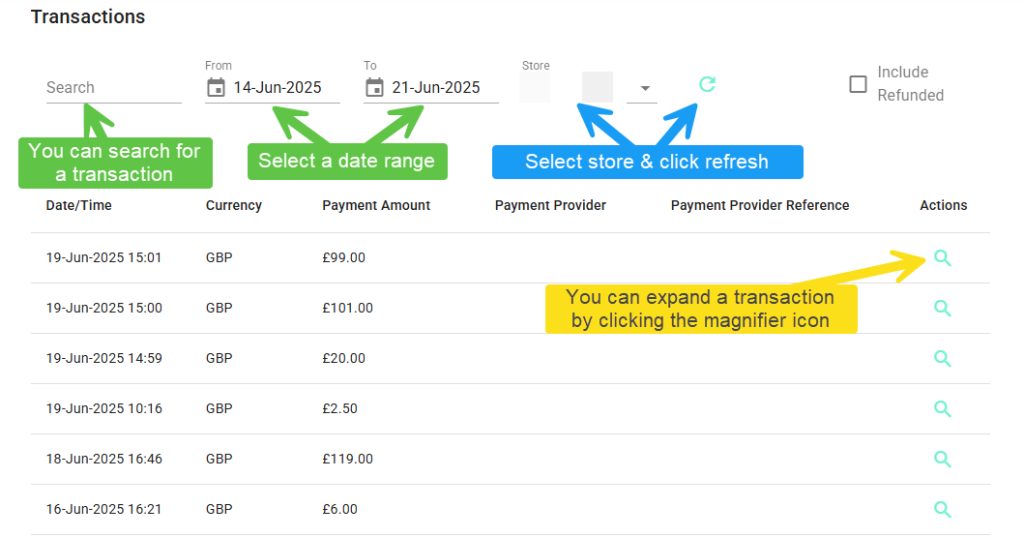This screenshot has width=1024, height=537.
Task: View the £2.50 transaction using magnifier icon
Action: pyautogui.click(x=942, y=408)
